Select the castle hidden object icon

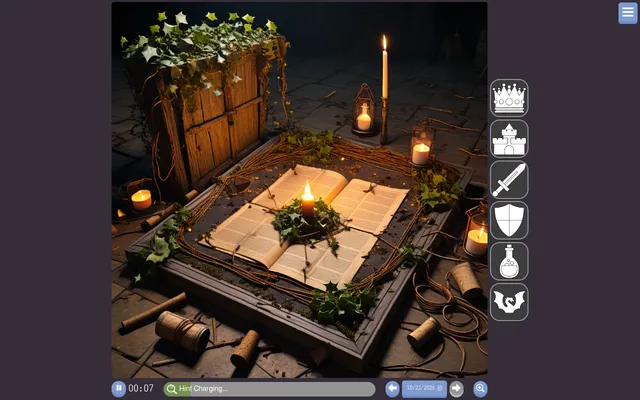509,139
